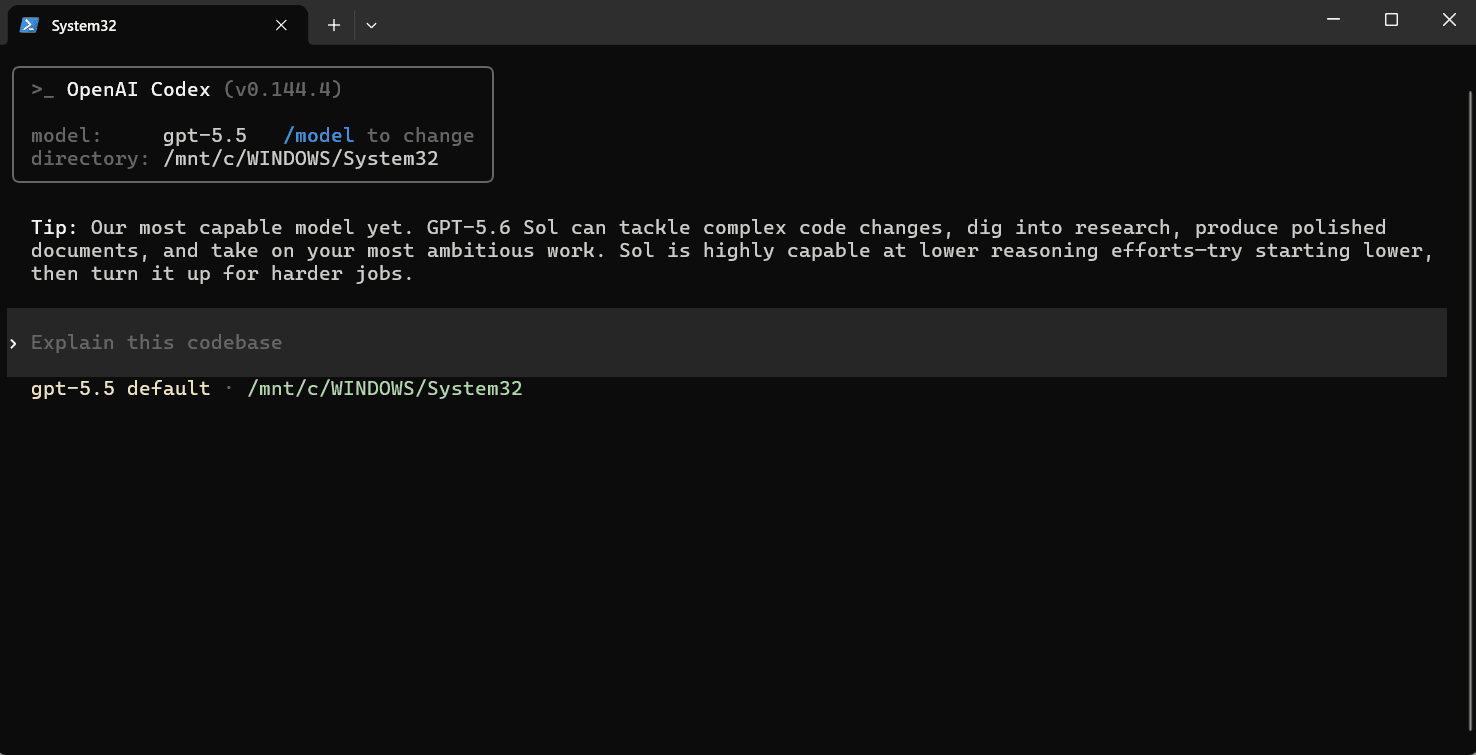Open a new terminal tab
1476x755 pixels.
point(334,26)
